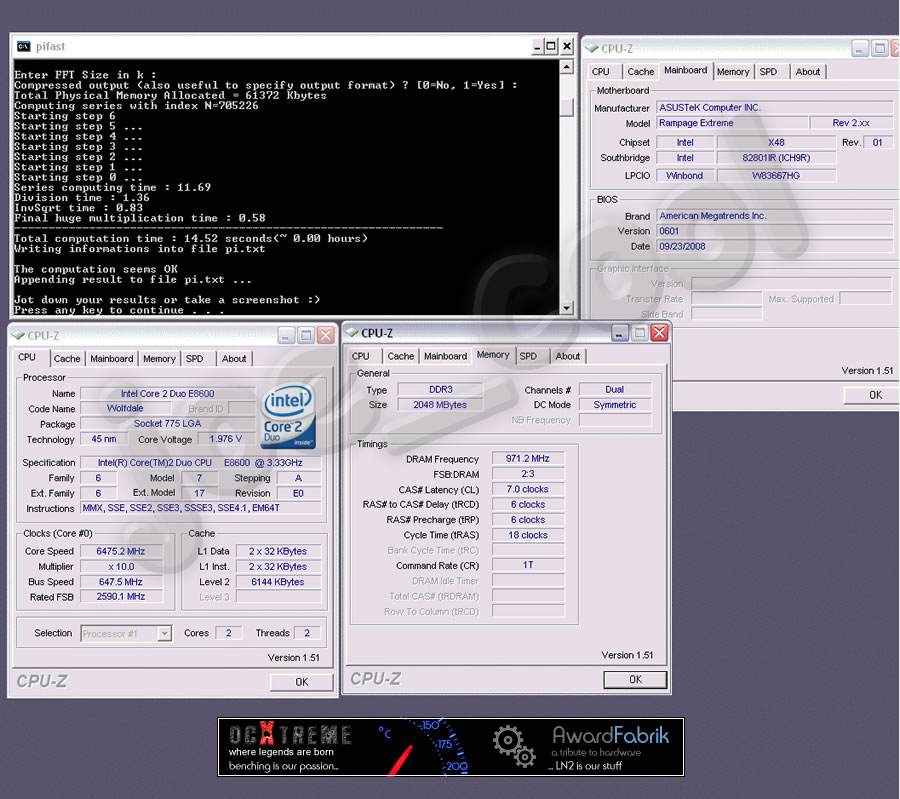Click the CPU-Z memory window title icon

(352, 333)
